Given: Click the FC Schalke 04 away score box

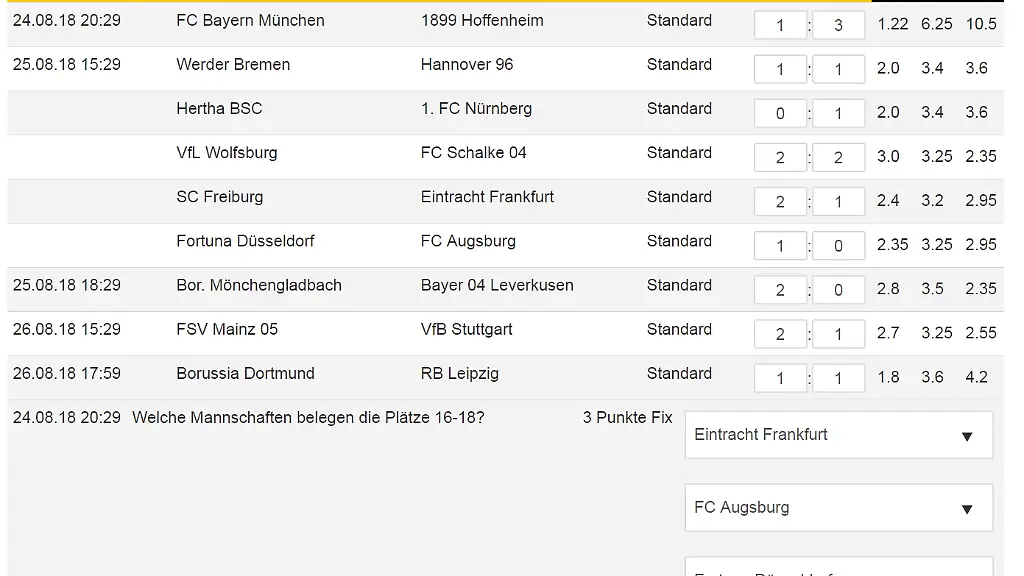Looking at the screenshot, I should tap(838, 157).
